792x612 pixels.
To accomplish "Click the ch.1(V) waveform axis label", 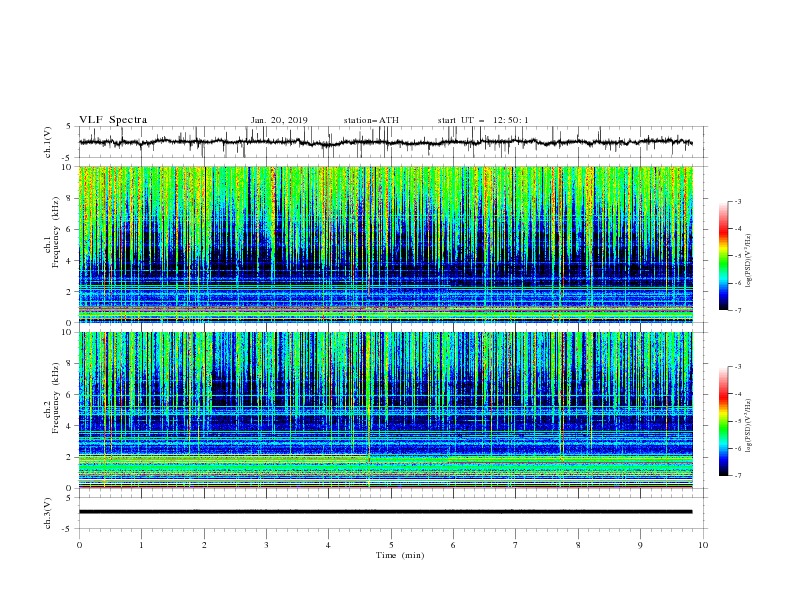I will click(x=48, y=142).
